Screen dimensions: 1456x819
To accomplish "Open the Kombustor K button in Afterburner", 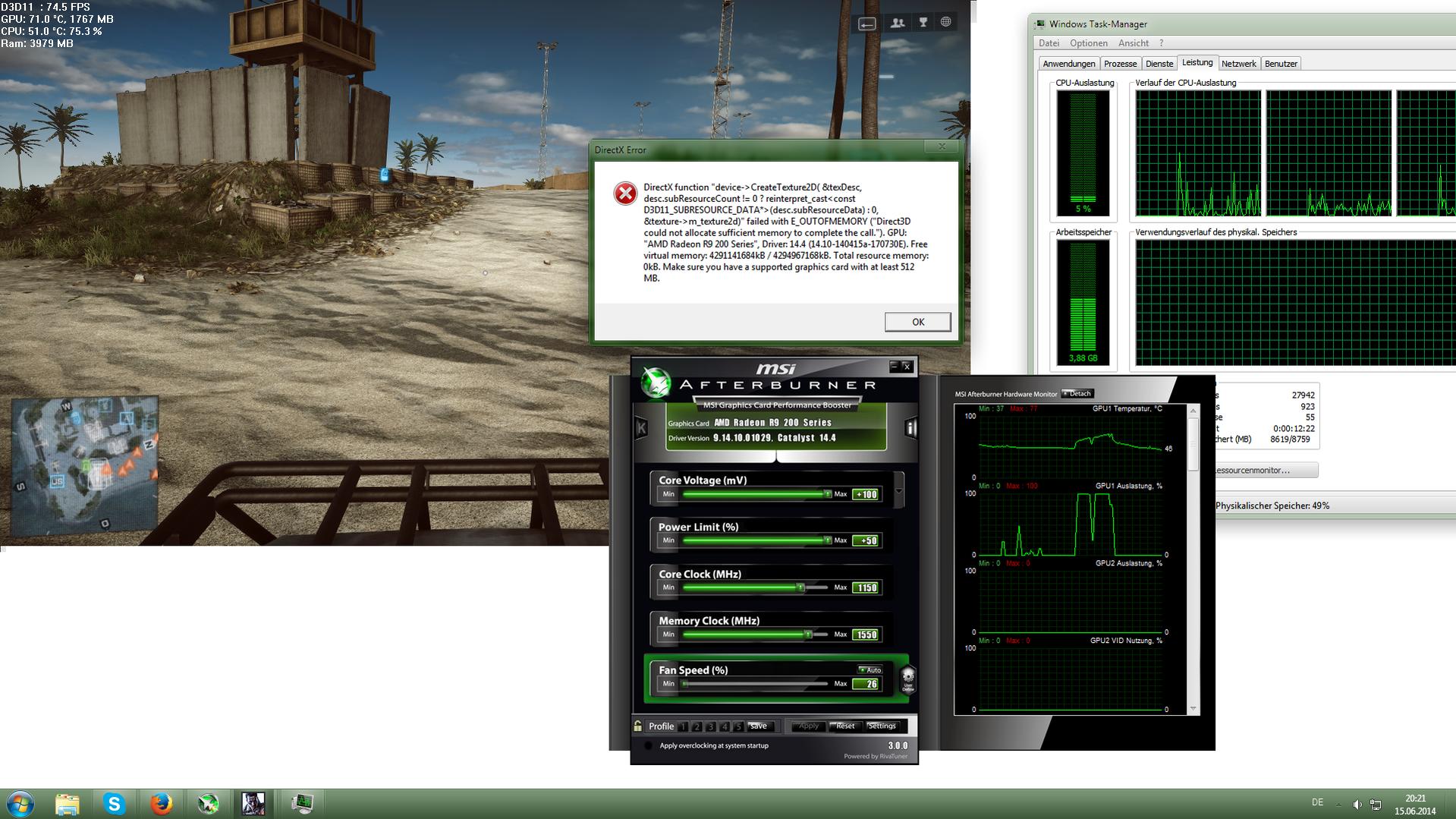I will 641,428.
